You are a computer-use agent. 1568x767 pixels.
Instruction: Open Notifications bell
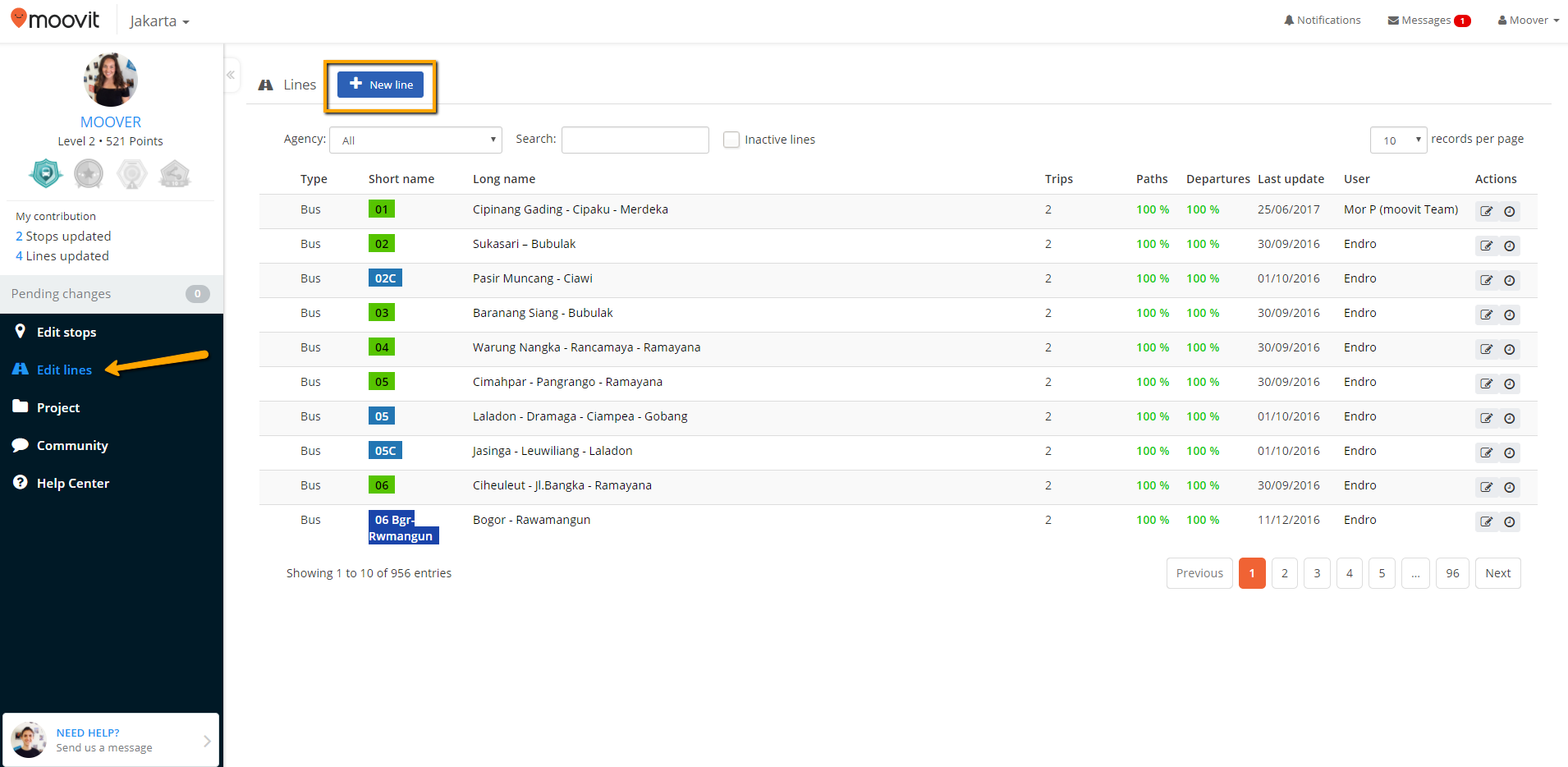click(1323, 20)
